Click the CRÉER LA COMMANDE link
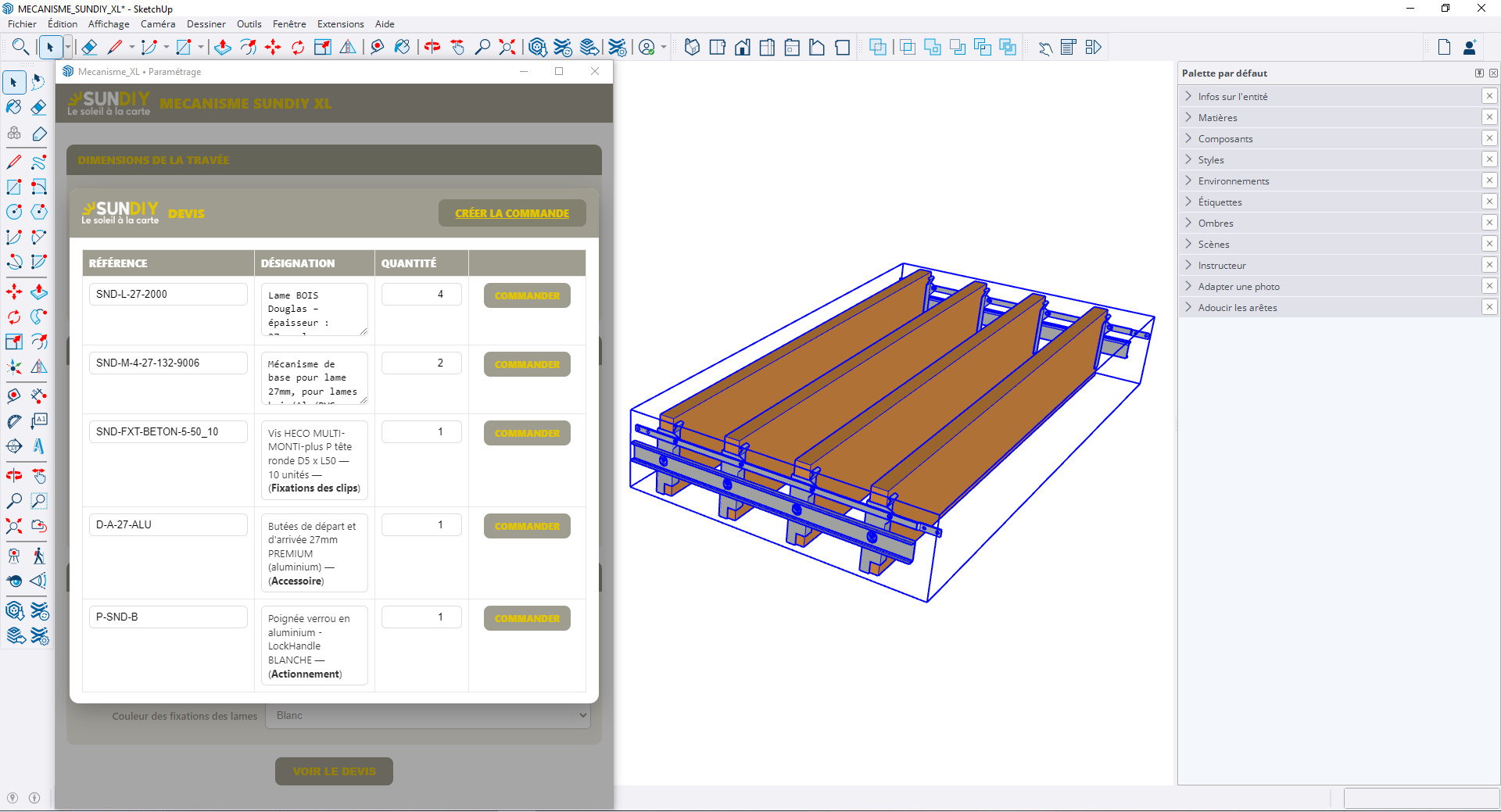This screenshot has height=812, width=1501. coord(512,213)
